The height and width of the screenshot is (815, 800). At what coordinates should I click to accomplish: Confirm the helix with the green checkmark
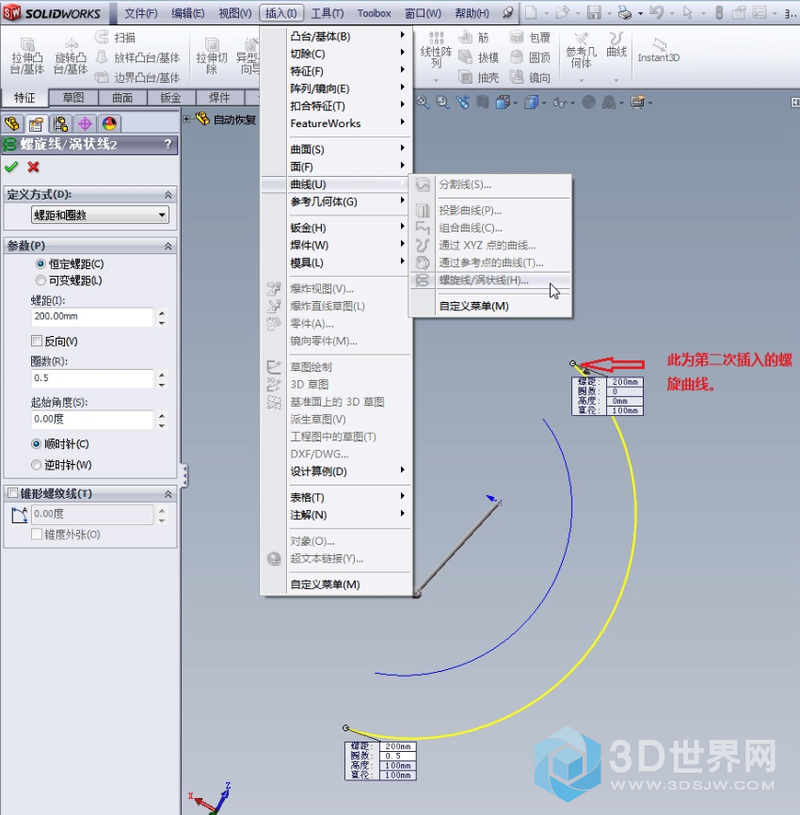pos(12,167)
